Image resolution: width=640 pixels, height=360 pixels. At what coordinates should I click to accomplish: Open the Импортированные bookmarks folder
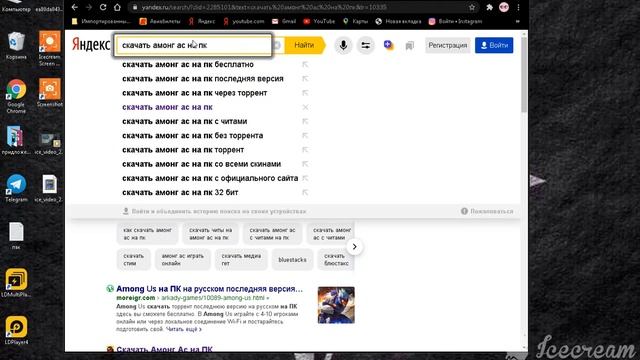point(101,21)
